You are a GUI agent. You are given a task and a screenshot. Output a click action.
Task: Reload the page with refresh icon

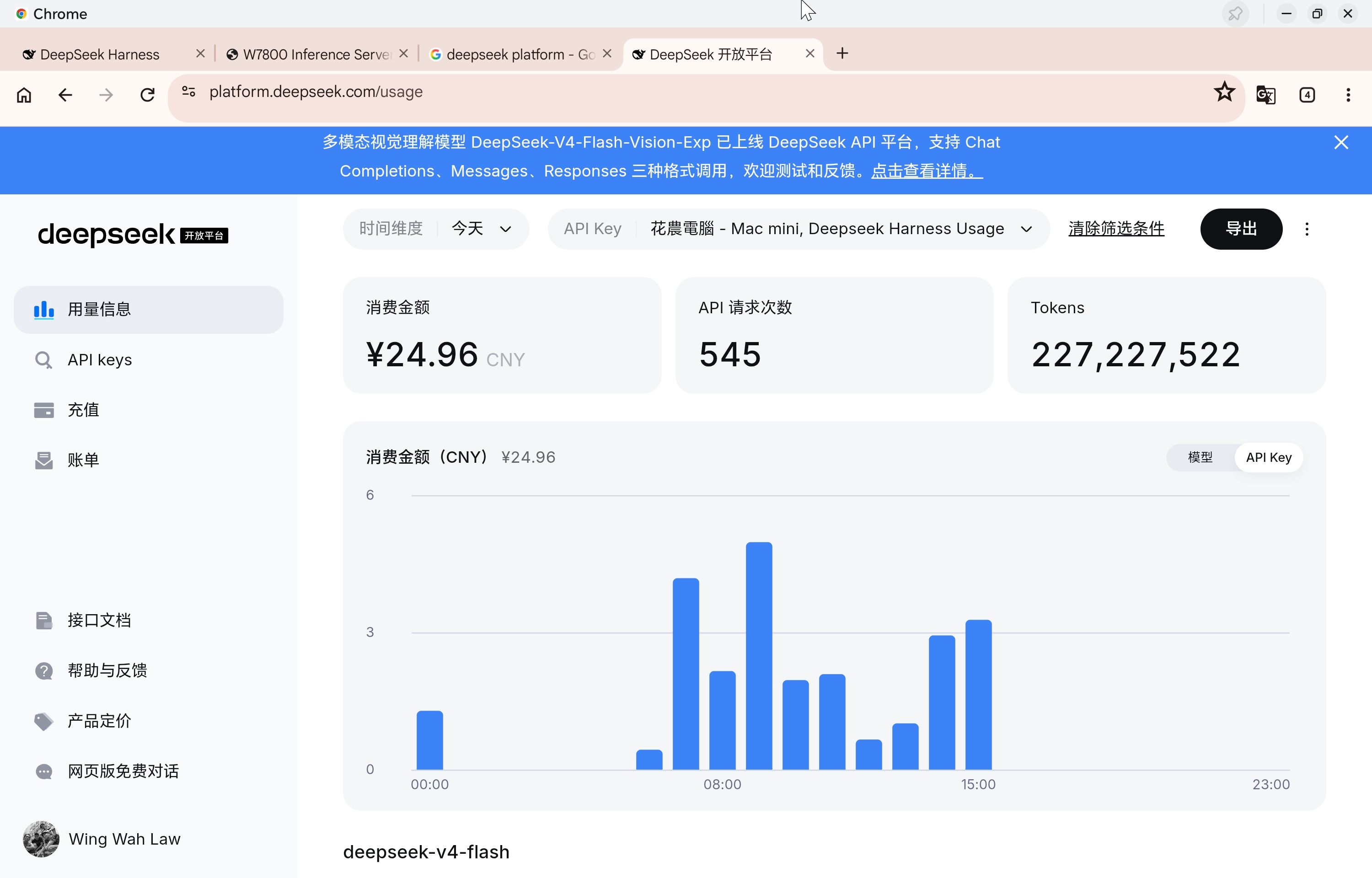pos(148,95)
